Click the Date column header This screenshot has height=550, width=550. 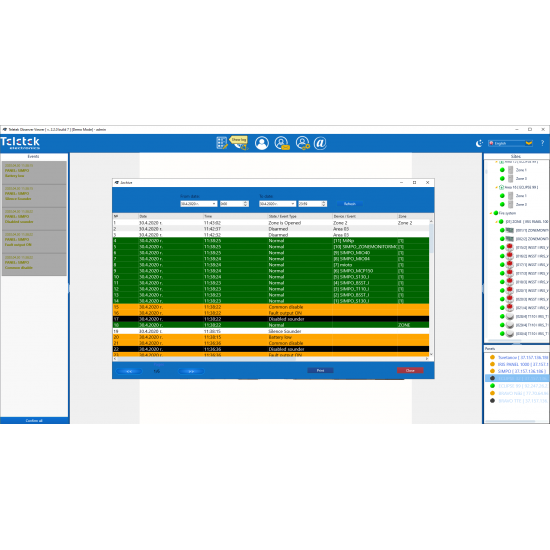[x=170, y=216]
